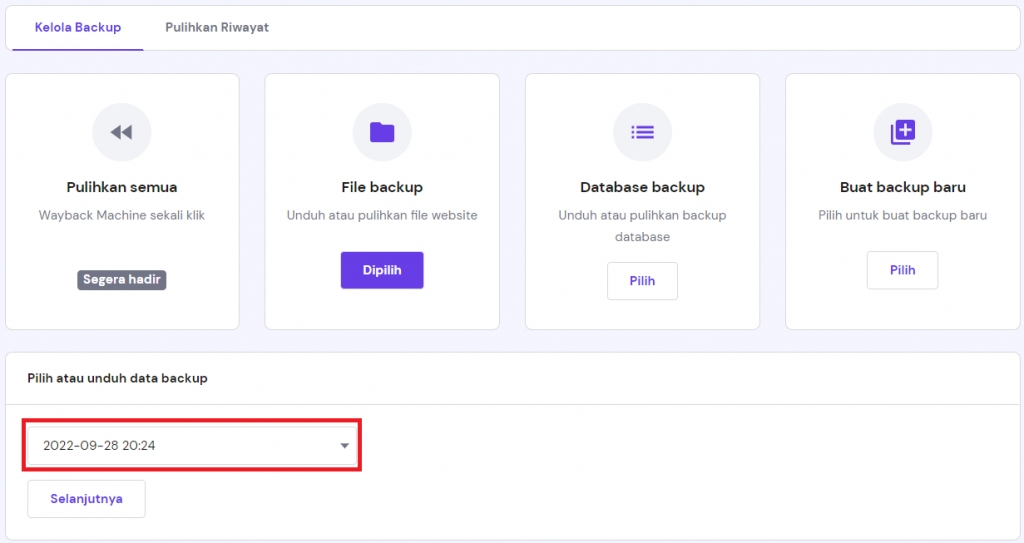Click the dropdown arrow beside the date
The image size is (1024, 543).
coord(344,446)
